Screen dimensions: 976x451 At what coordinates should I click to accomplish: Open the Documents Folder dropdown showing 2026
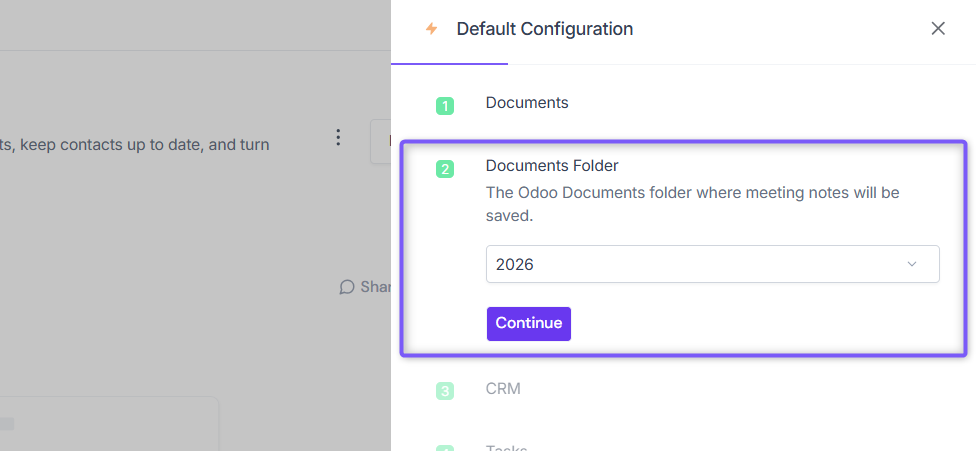point(712,264)
